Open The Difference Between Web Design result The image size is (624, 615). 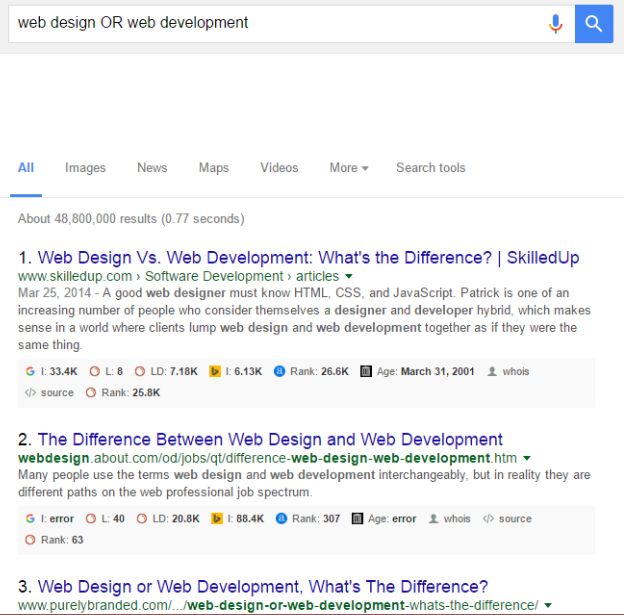tap(270, 440)
